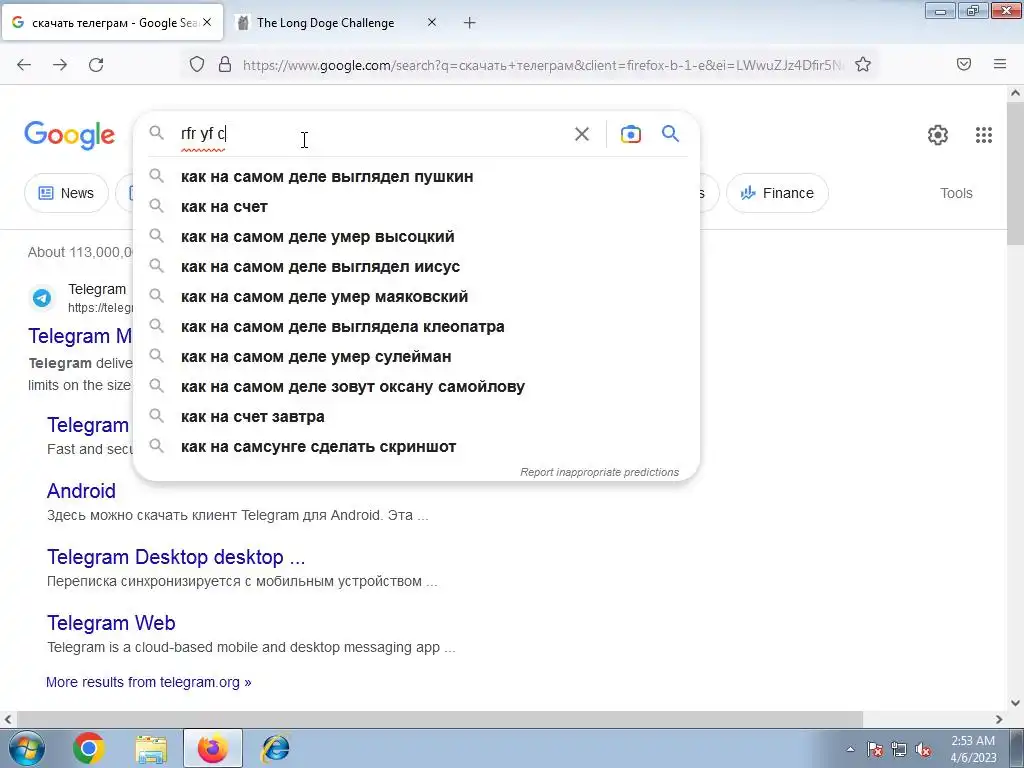This screenshot has height=768, width=1024.
Task: Click the Telegram favicon in first result
Action: [42, 298]
